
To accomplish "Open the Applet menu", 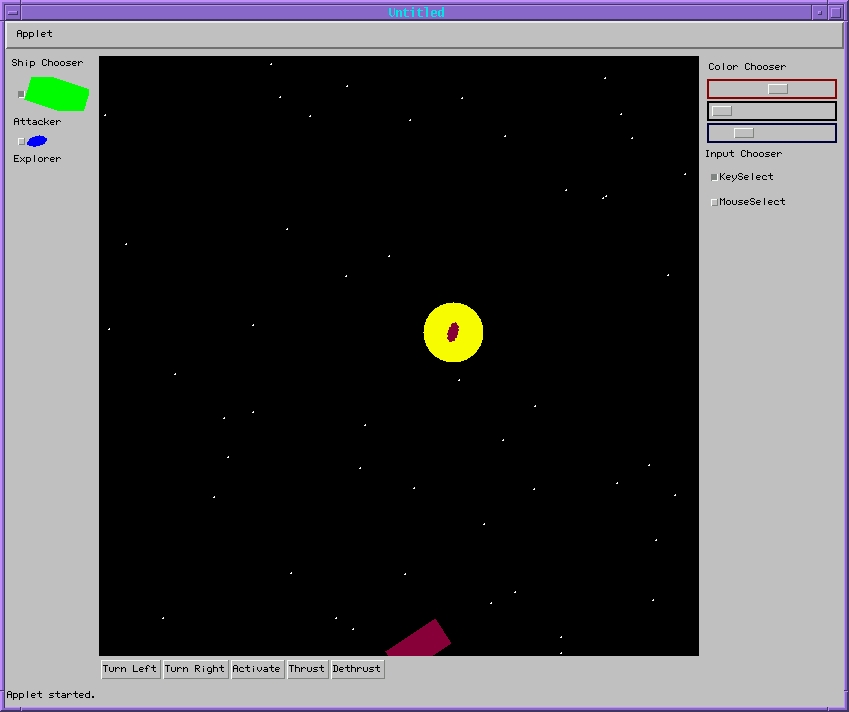I will (34, 34).
